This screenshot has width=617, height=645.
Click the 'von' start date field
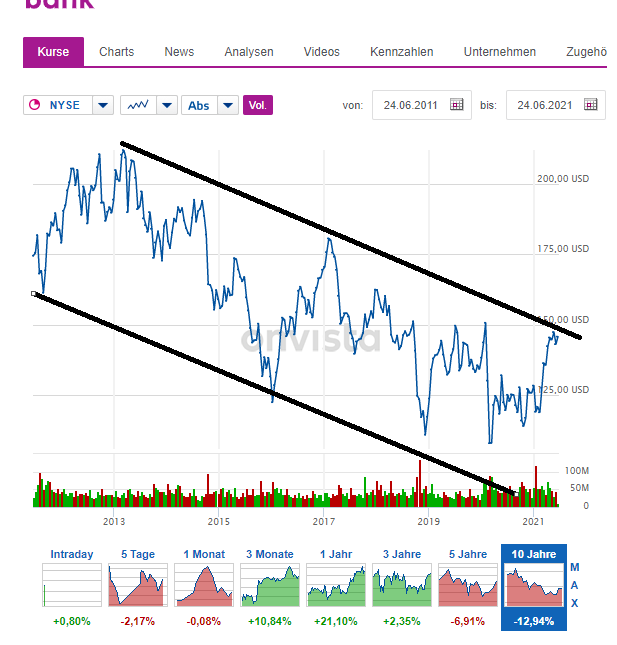coord(410,104)
